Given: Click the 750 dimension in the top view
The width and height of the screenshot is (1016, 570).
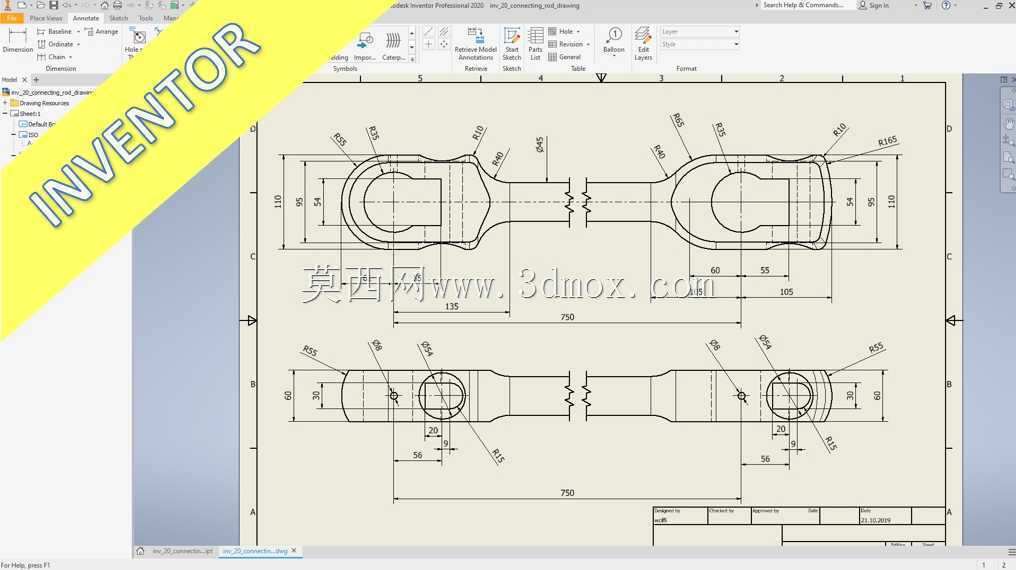Looking at the screenshot, I should pyautogui.click(x=567, y=317).
